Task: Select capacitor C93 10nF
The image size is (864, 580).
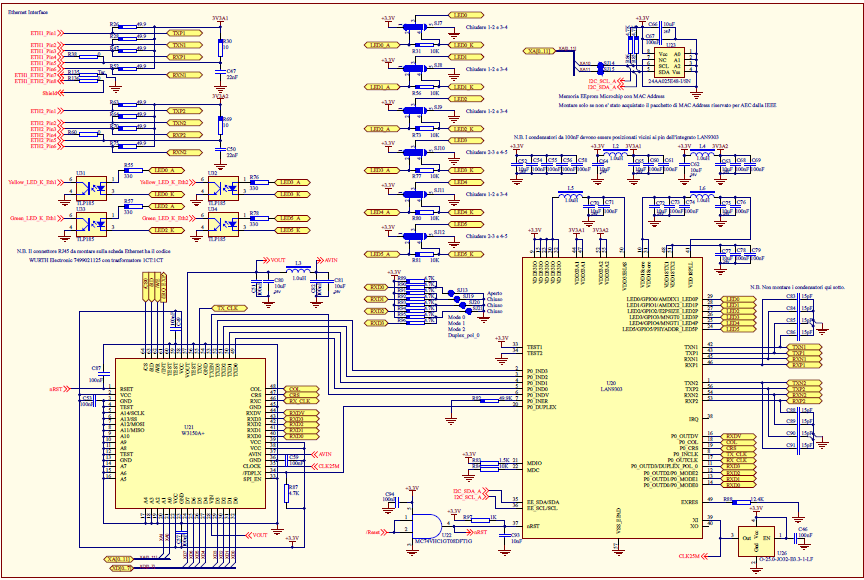Action: click(504, 535)
